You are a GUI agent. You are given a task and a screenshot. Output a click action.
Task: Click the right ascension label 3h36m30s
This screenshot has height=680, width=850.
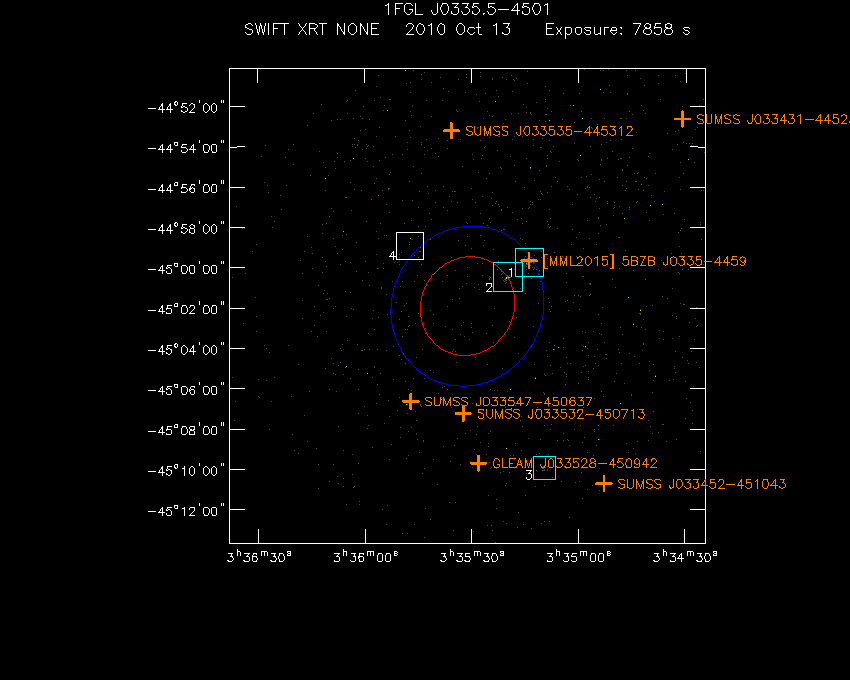click(x=259, y=557)
